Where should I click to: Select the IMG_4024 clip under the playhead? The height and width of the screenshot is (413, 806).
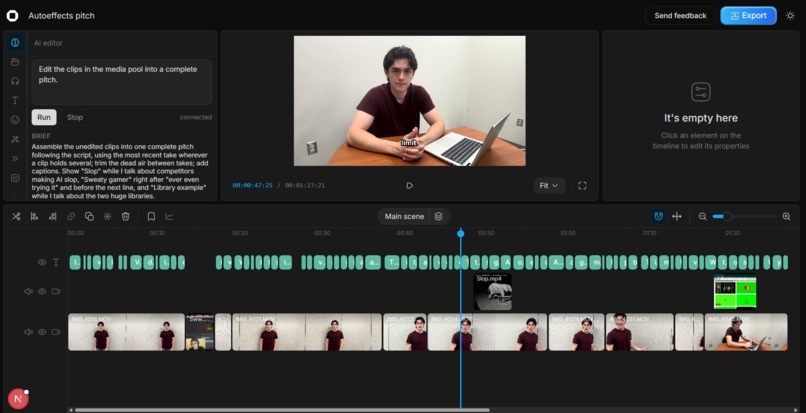pyautogui.click(x=487, y=332)
